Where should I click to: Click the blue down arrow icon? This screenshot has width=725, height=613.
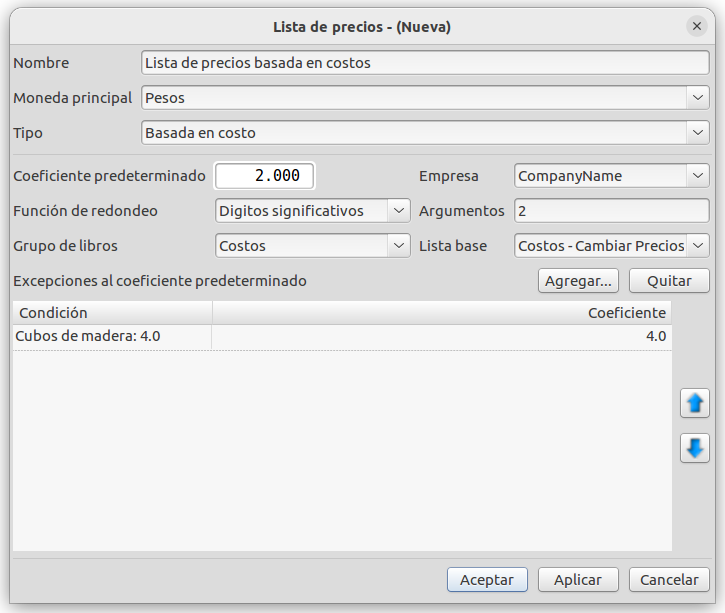pos(694,448)
